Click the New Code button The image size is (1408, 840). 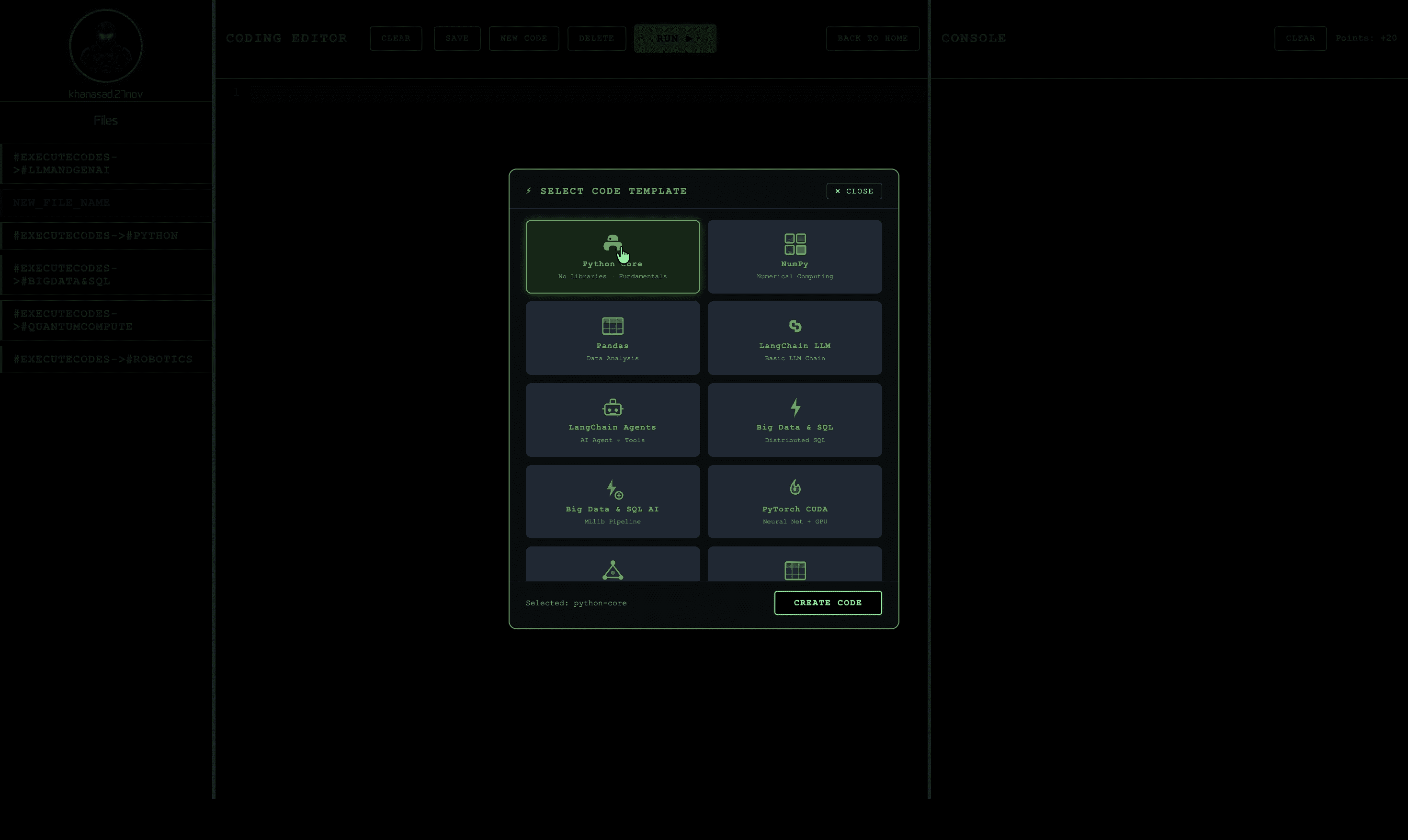pyautogui.click(x=523, y=38)
